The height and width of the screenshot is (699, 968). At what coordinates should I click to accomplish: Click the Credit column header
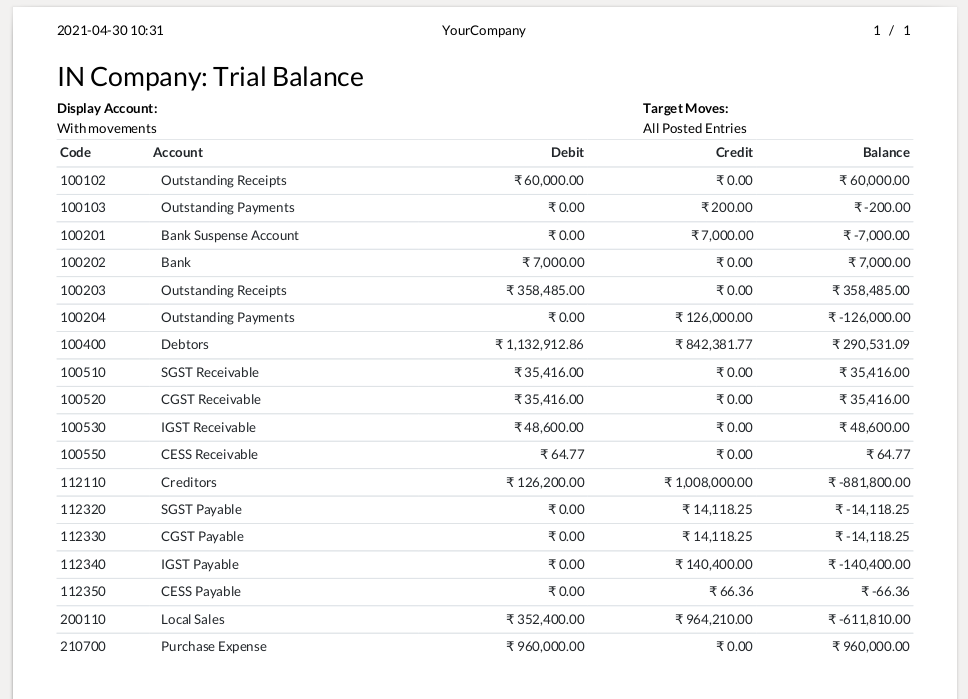[734, 152]
